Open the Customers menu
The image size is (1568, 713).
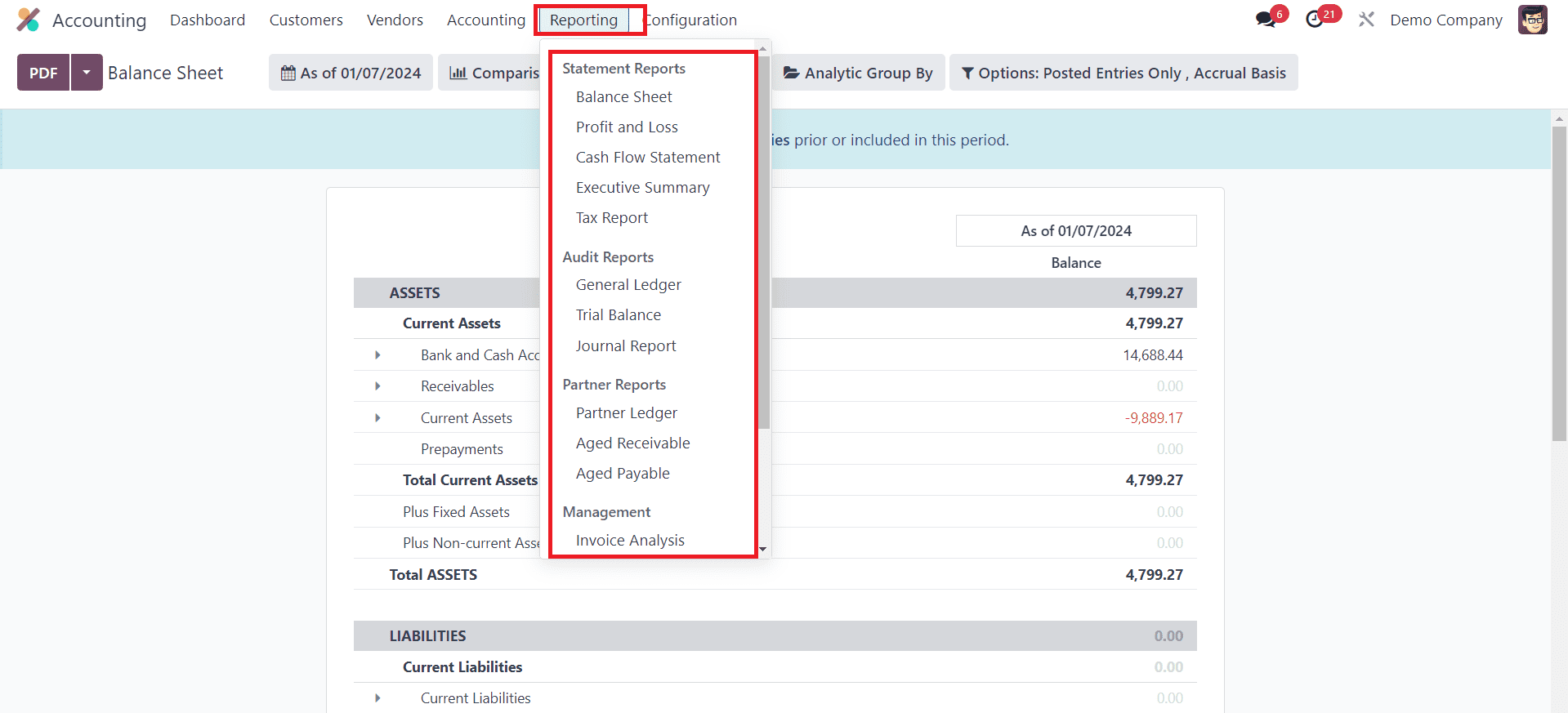pos(306,20)
